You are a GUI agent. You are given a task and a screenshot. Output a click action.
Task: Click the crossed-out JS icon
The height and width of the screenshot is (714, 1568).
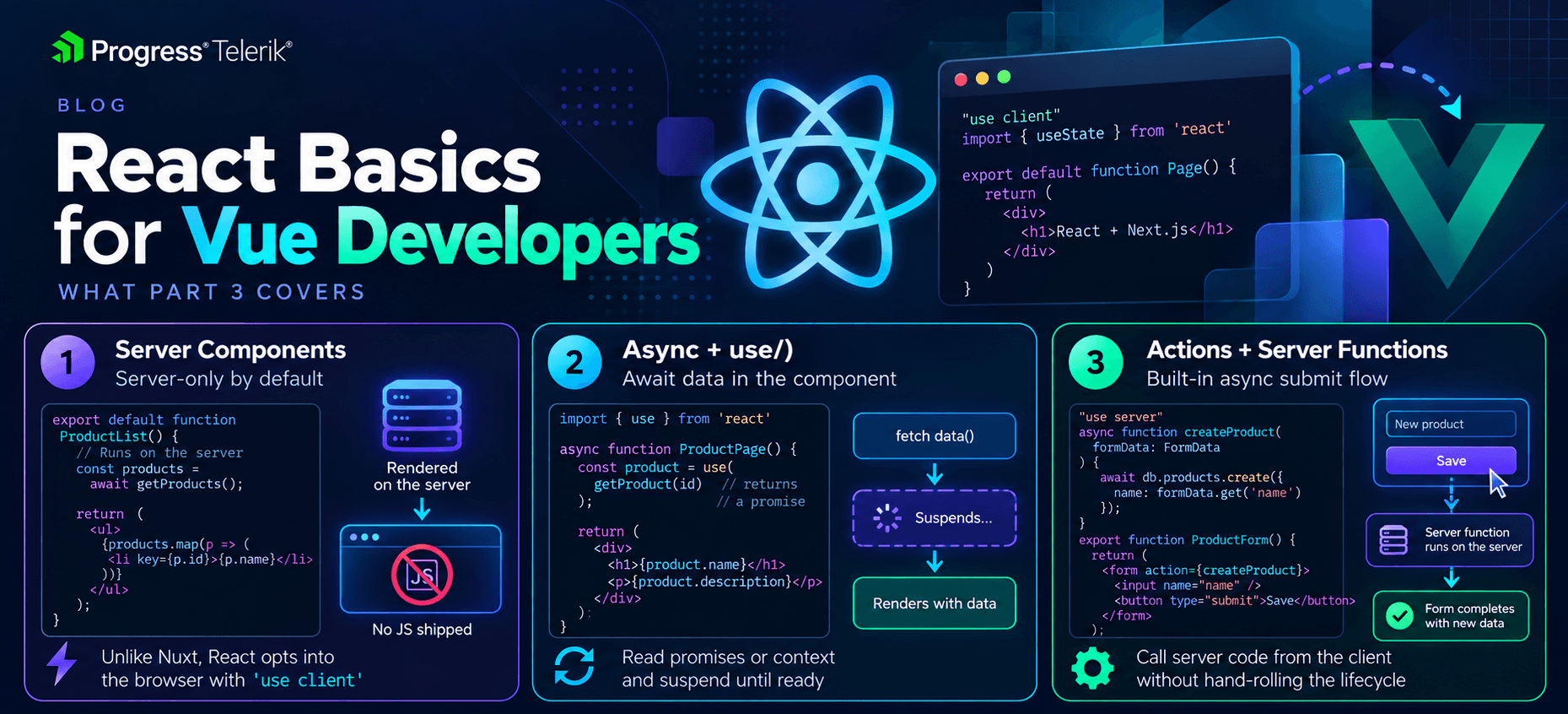422,575
